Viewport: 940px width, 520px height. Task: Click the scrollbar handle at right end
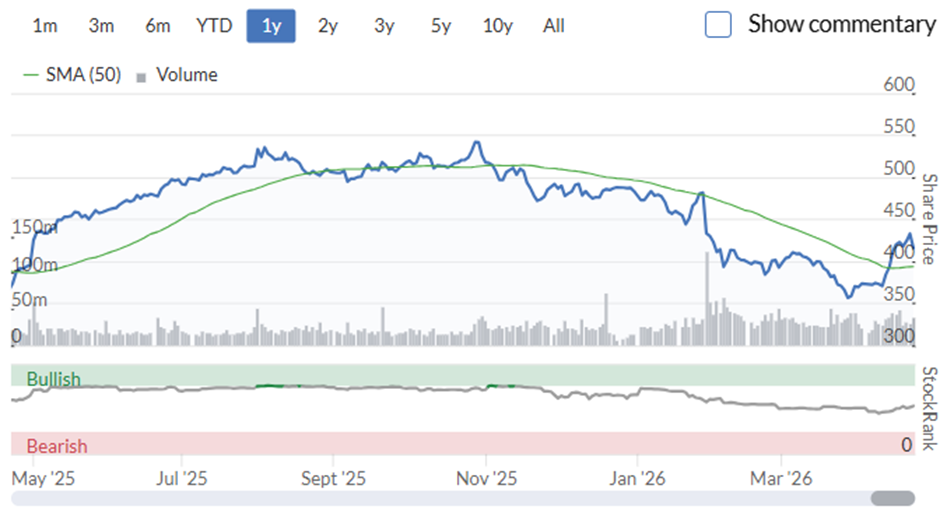[893, 498]
